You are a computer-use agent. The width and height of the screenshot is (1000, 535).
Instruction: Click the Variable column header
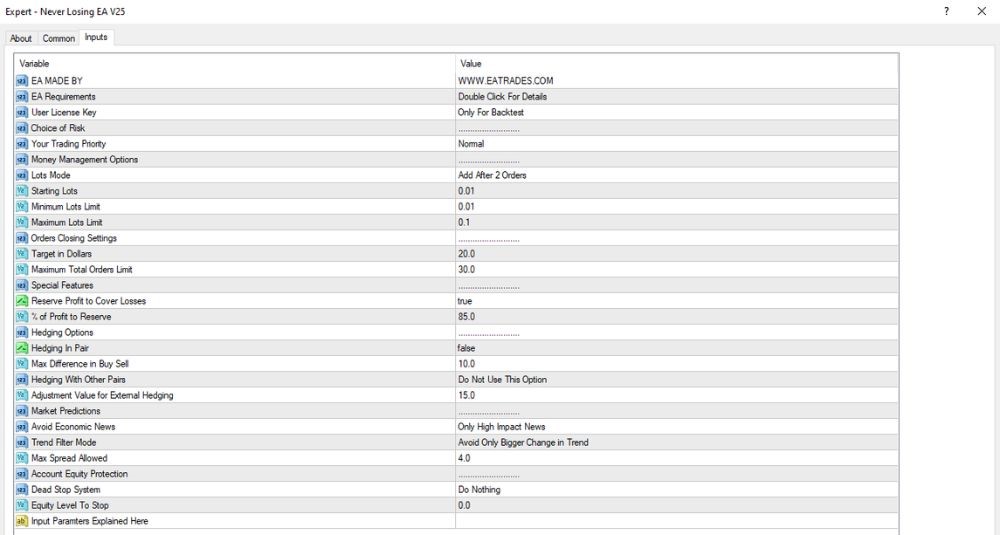click(x=235, y=63)
